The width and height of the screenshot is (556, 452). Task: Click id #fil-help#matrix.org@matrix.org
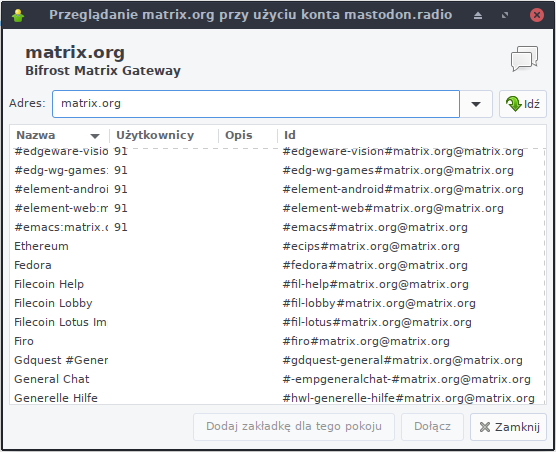pyautogui.click(x=376, y=284)
